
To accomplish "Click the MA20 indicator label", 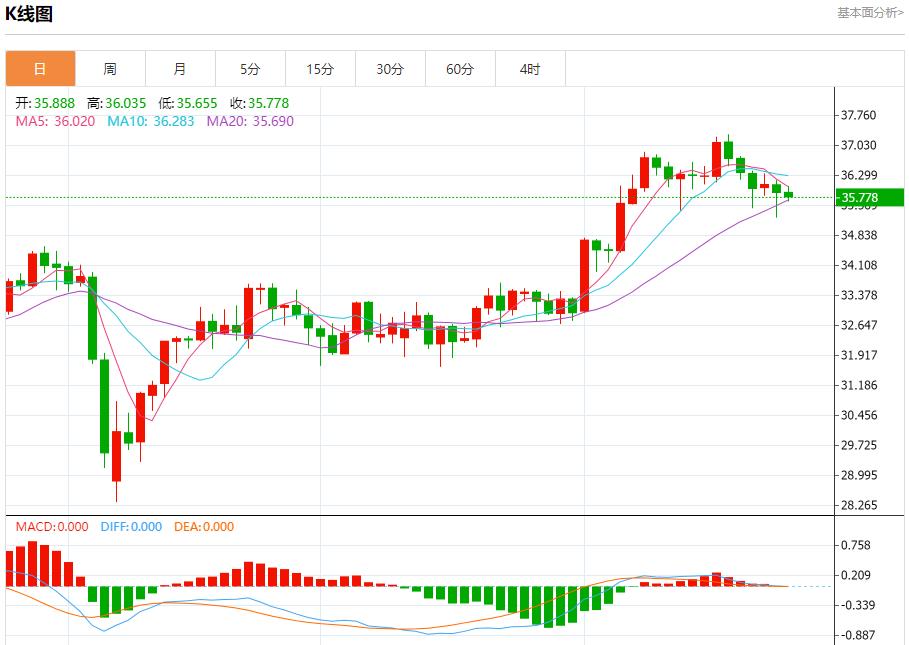I will click(250, 121).
